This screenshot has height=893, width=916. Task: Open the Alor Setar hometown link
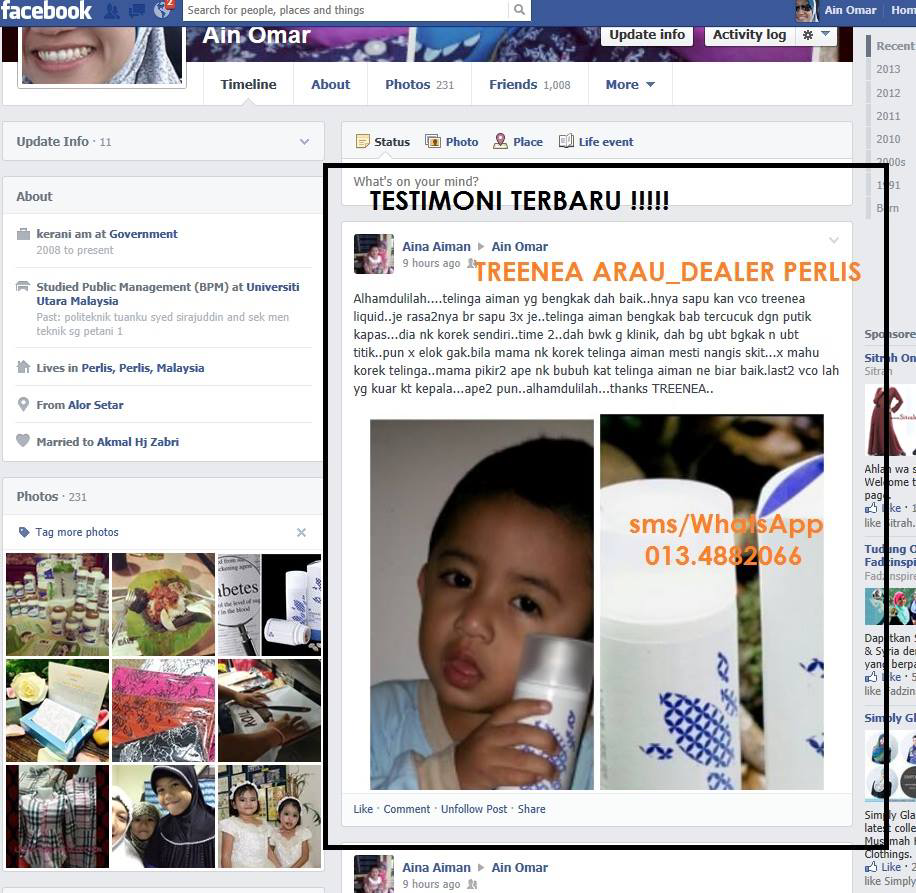pyautogui.click(x=96, y=405)
